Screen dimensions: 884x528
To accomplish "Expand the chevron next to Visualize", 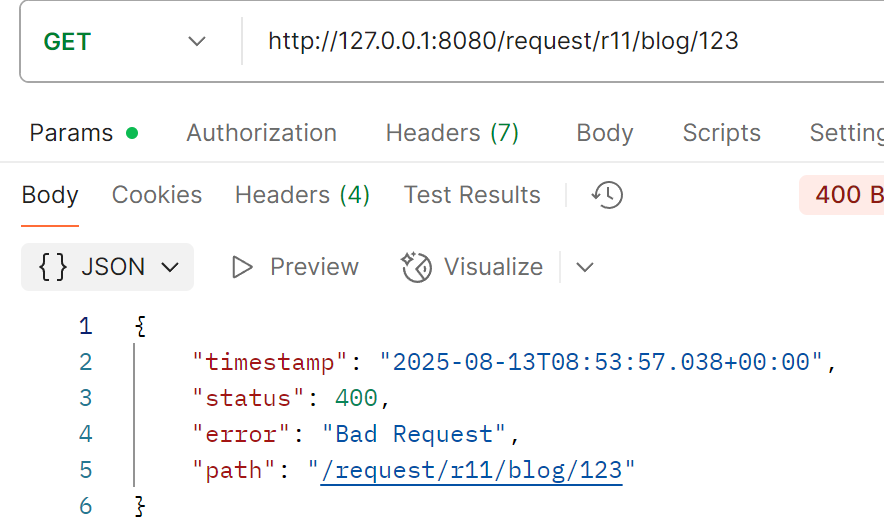I will 585,267.
